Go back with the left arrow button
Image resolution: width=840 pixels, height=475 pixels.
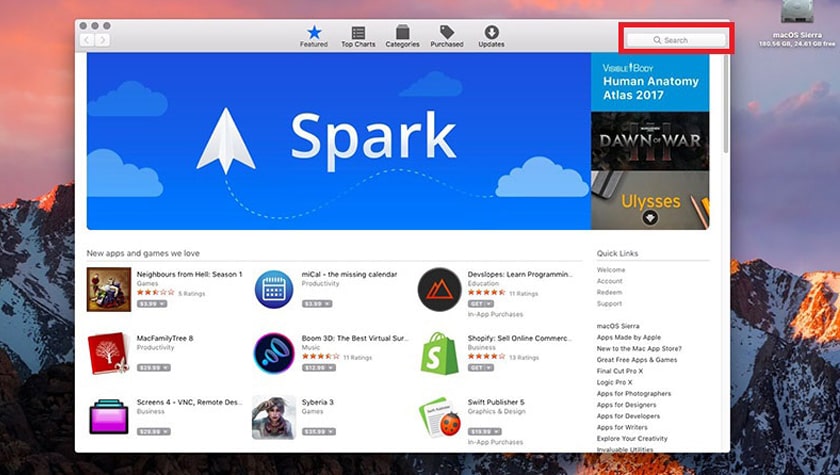pyautogui.click(x=87, y=40)
